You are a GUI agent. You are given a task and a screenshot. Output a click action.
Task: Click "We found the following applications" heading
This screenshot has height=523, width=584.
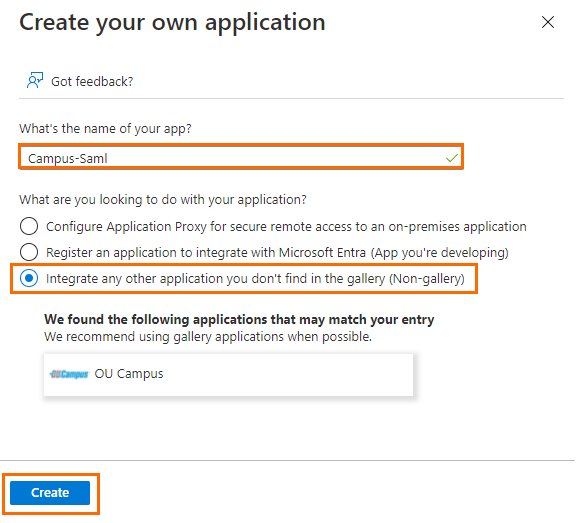(239, 320)
